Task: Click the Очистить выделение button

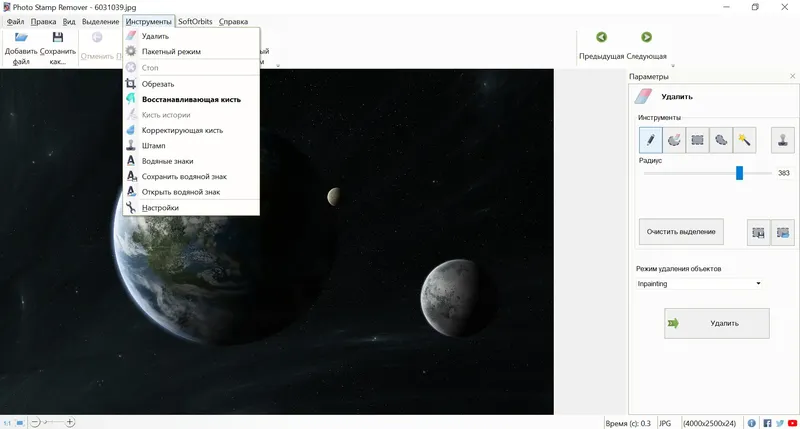Action: [x=681, y=232]
